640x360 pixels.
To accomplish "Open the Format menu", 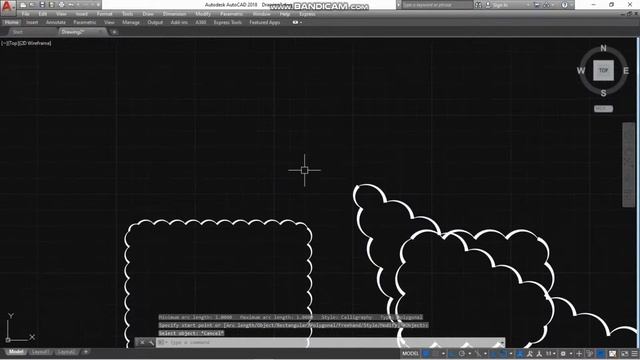I will pyautogui.click(x=104, y=14).
